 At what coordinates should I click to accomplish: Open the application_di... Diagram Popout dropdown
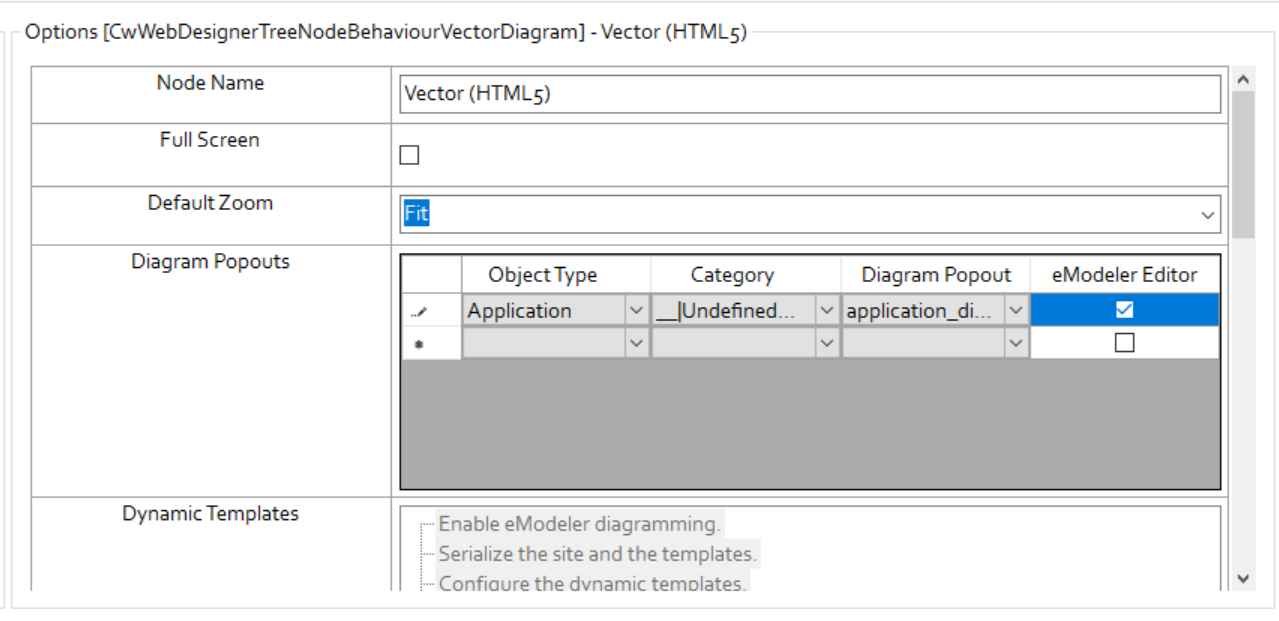(x=1015, y=311)
